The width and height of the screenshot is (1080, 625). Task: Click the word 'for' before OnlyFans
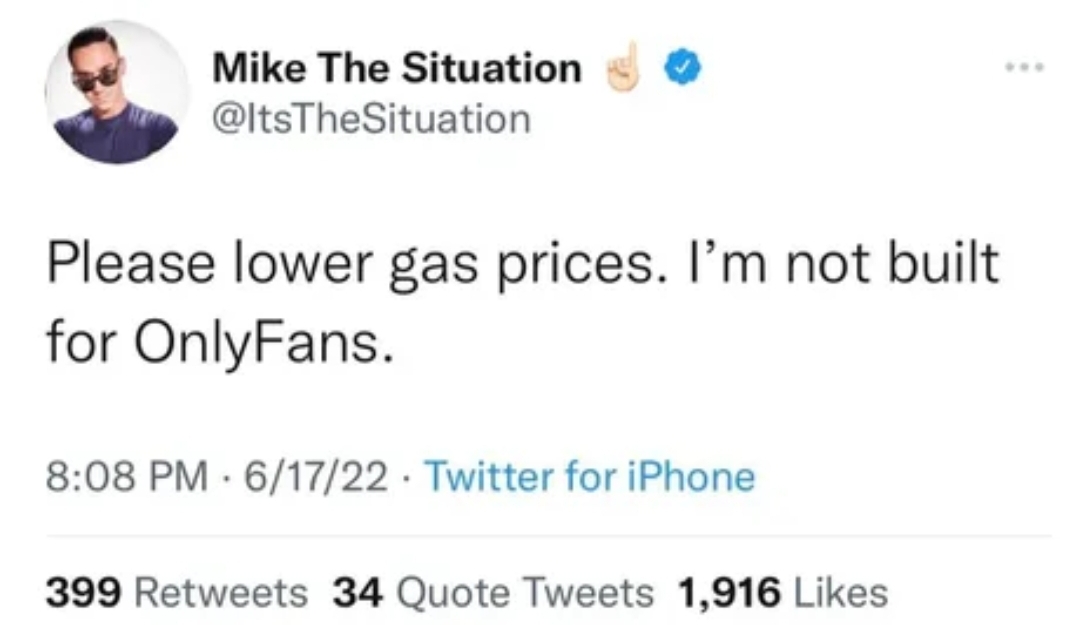tap(82, 342)
